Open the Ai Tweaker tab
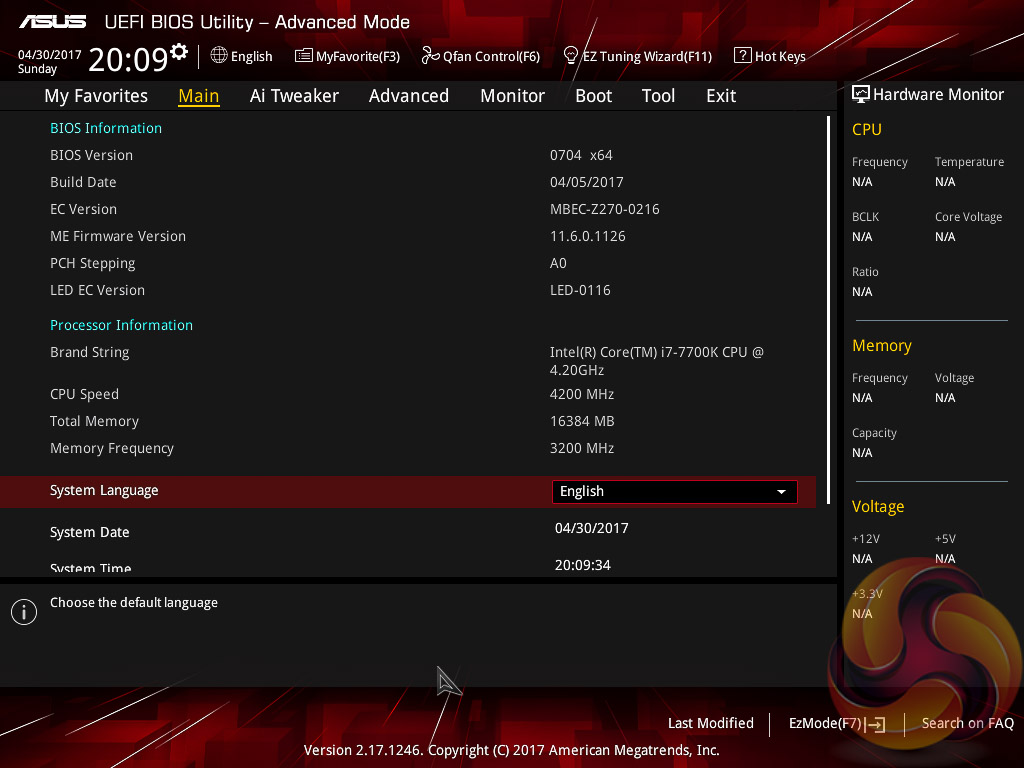This screenshot has height=768, width=1024. coord(294,96)
